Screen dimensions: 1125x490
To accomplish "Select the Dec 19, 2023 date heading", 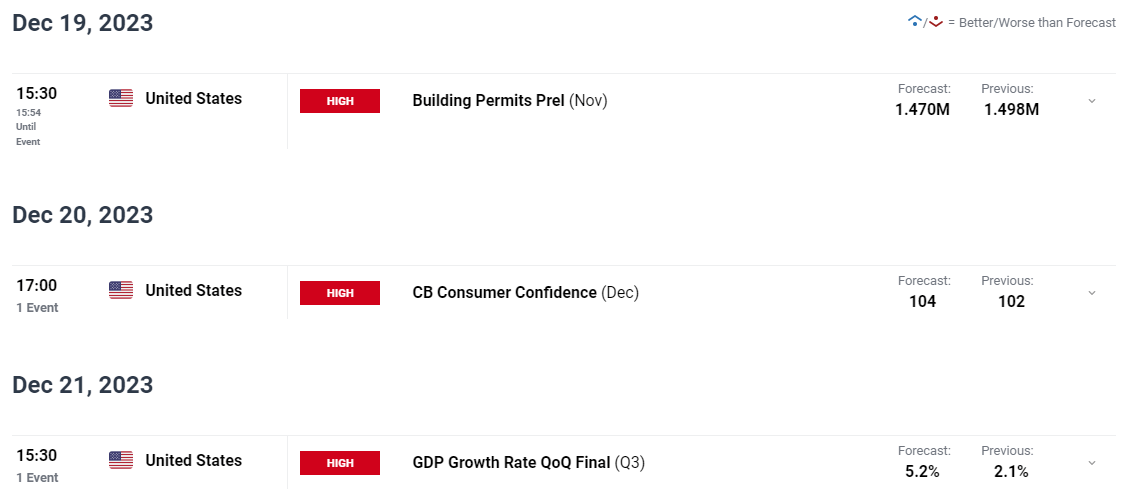I will [x=83, y=23].
